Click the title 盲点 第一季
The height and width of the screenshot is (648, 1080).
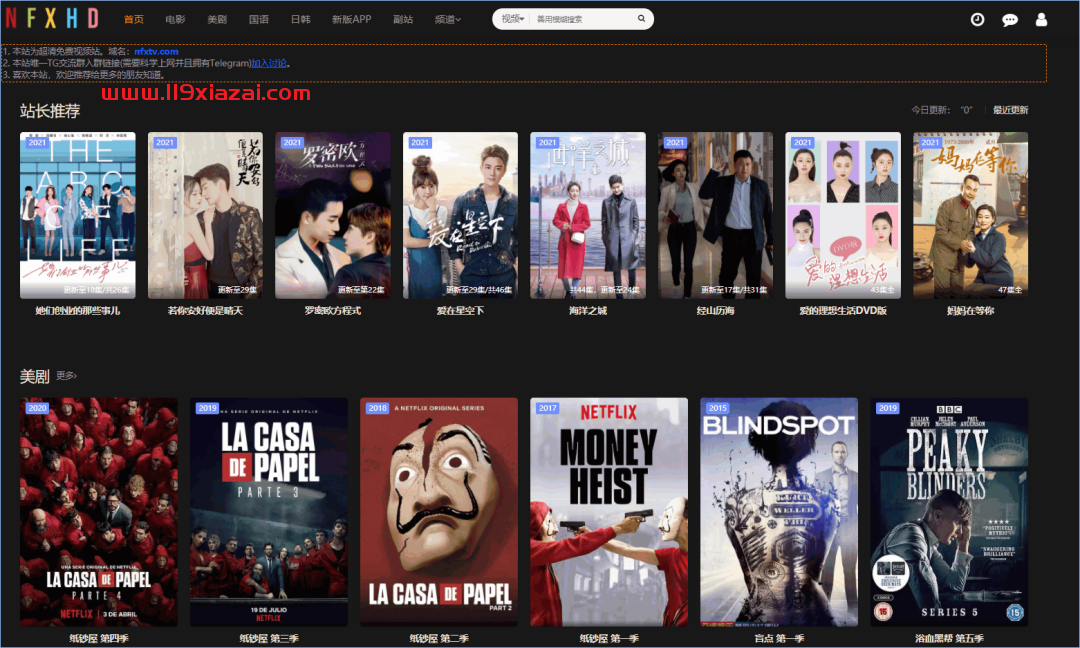[x=779, y=638]
